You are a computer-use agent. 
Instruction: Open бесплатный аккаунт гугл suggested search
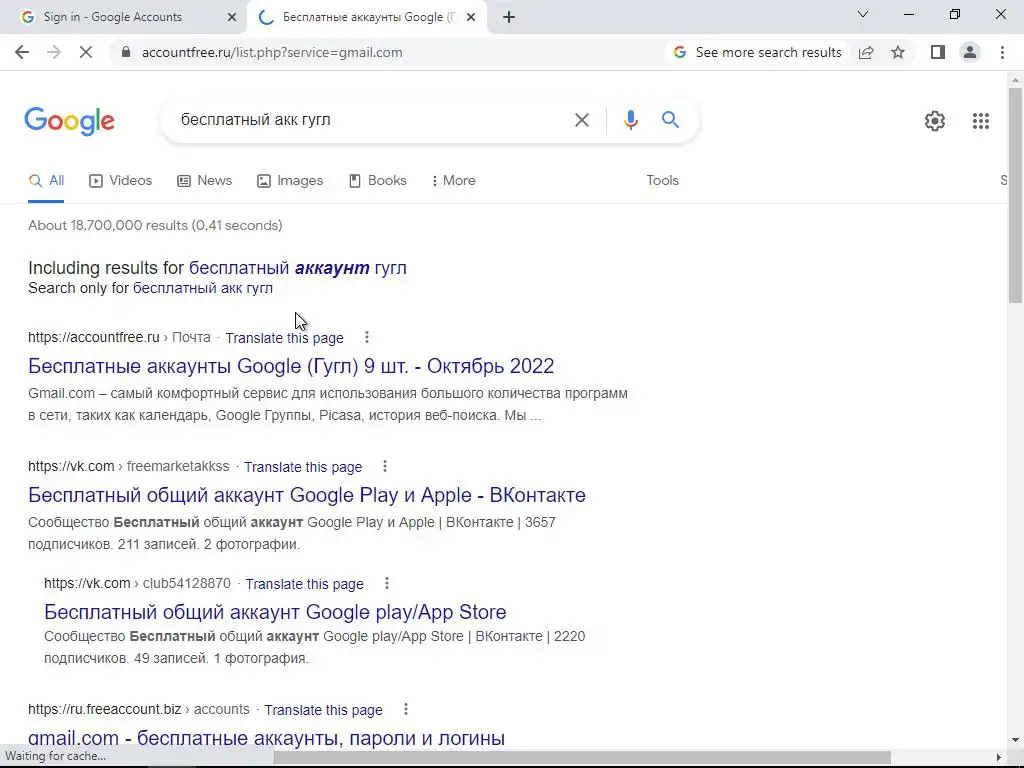point(298,268)
